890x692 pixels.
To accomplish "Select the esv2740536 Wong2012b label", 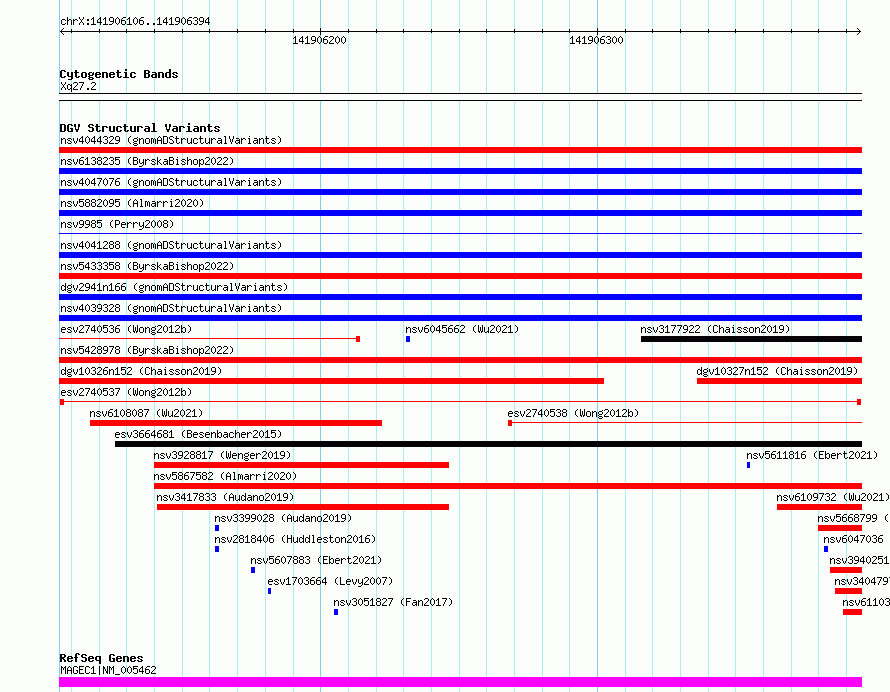I will 126,329.
